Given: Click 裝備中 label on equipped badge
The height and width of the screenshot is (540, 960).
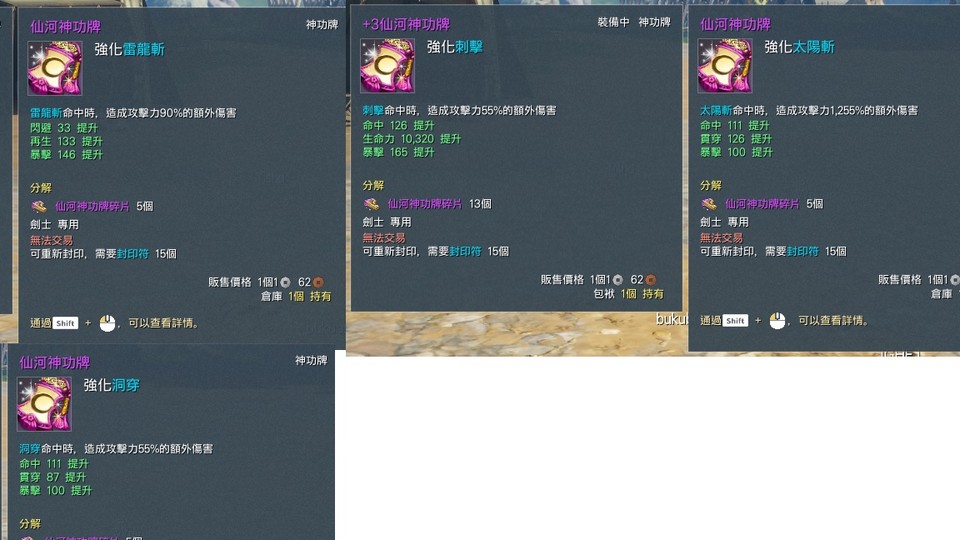Looking at the screenshot, I should (613, 22).
